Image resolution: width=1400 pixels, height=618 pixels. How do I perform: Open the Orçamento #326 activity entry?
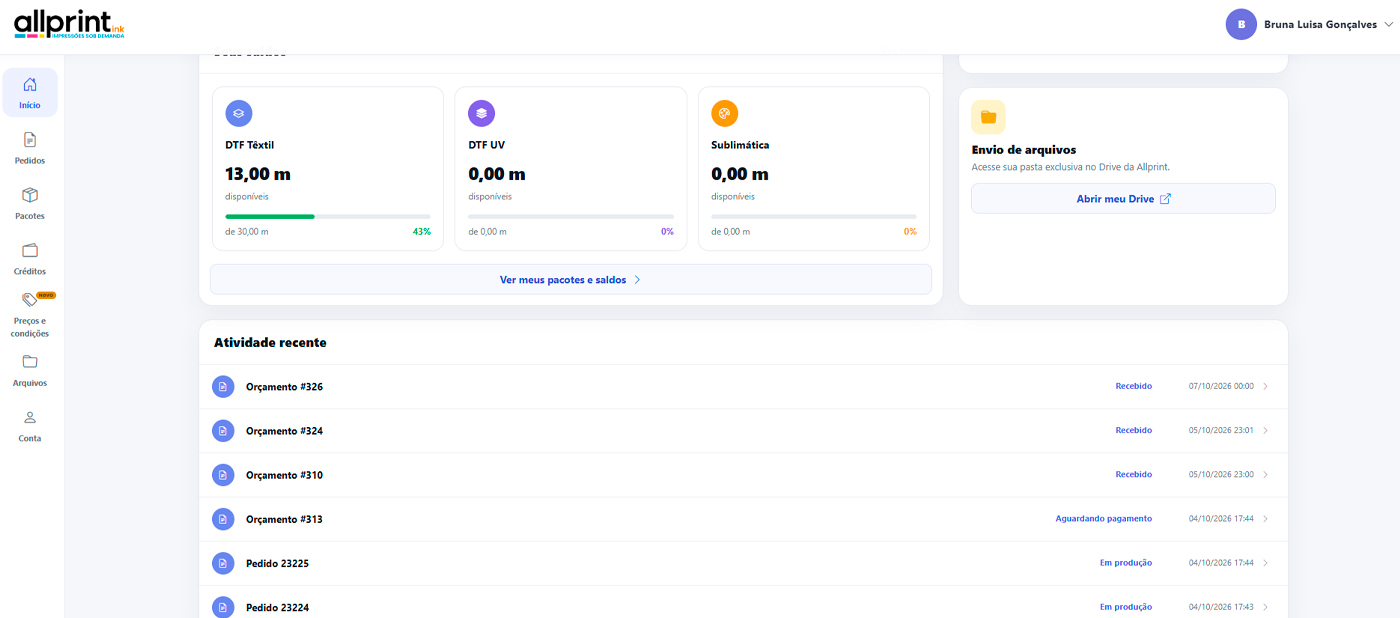coord(743,387)
